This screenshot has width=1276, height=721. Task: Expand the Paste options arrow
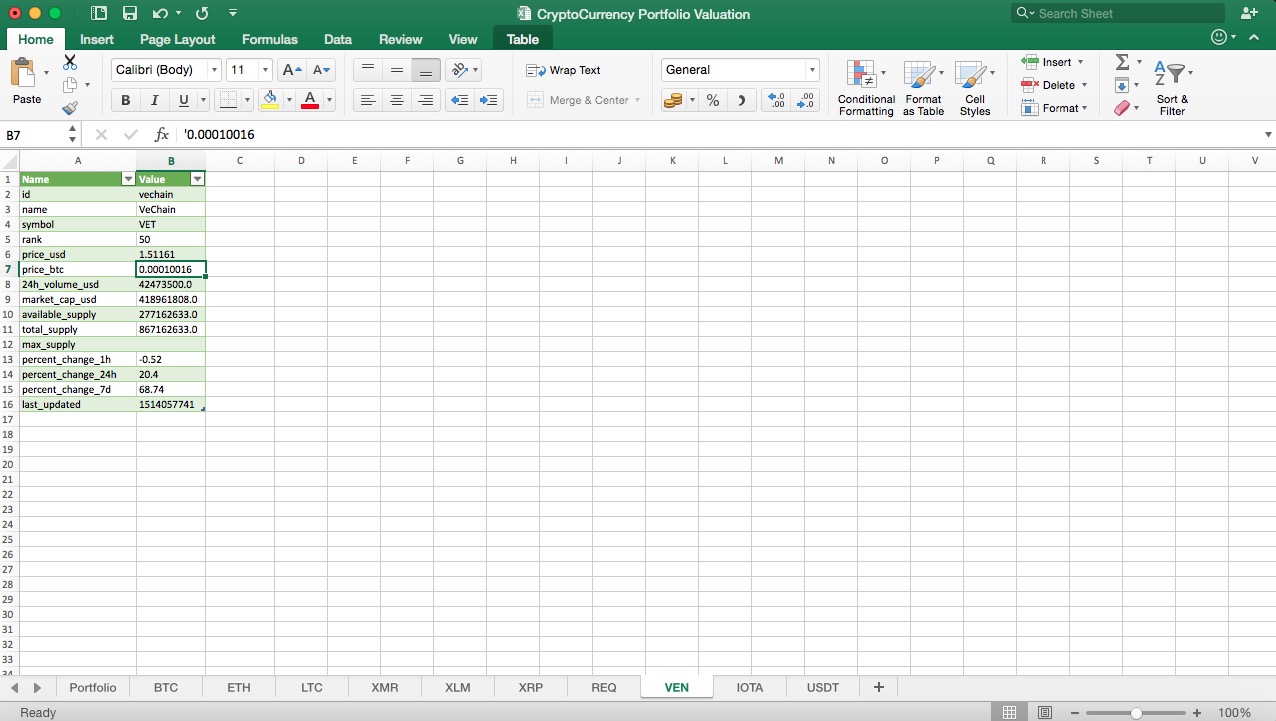[x=46, y=73]
